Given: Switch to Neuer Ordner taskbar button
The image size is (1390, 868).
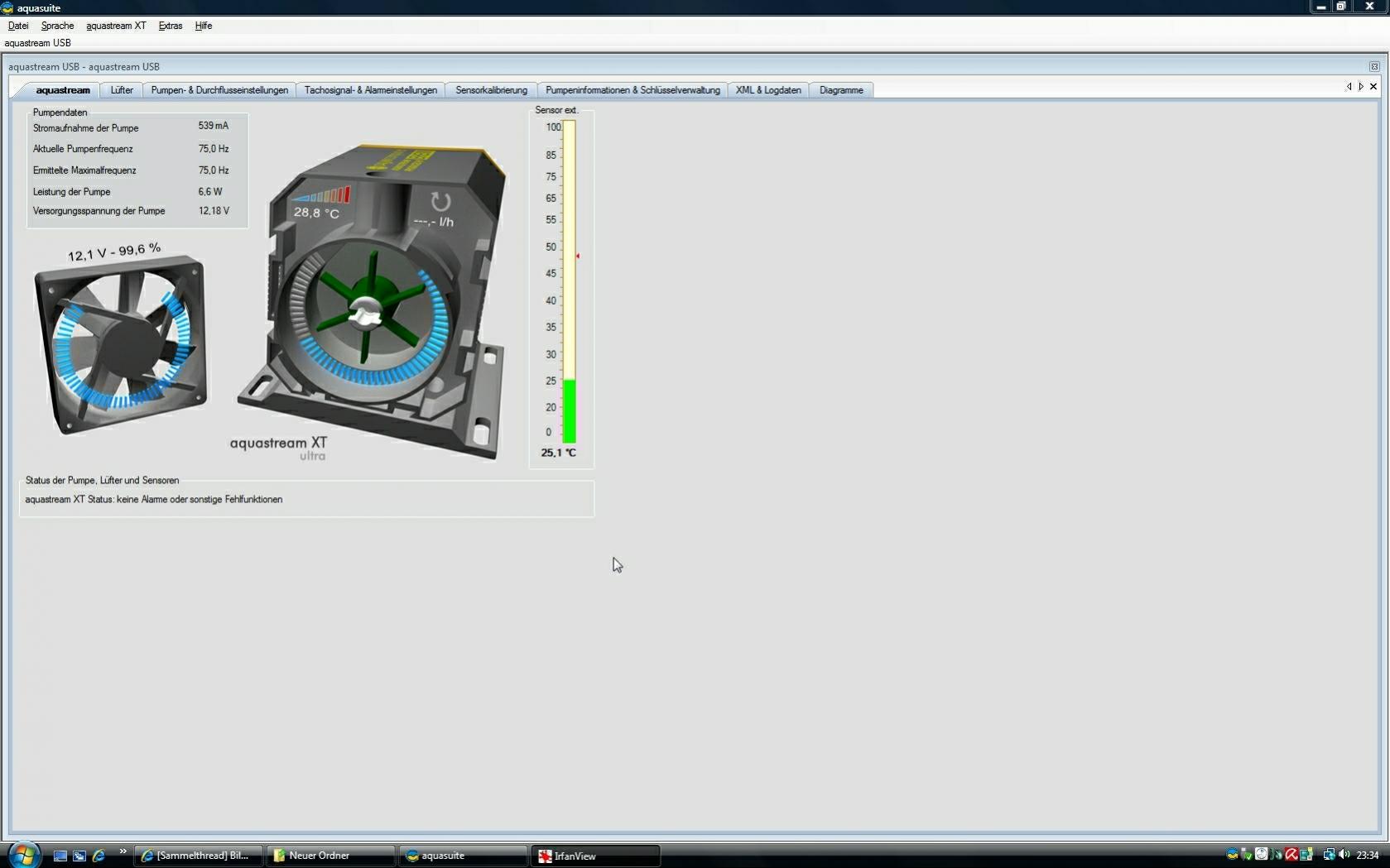Looking at the screenshot, I should (x=331, y=856).
